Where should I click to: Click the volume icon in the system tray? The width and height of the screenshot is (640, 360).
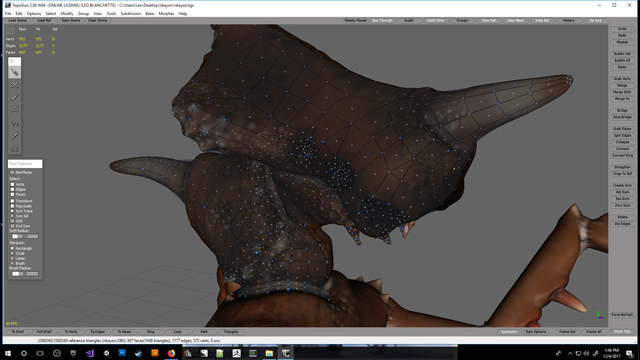click(x=586, y=353)
